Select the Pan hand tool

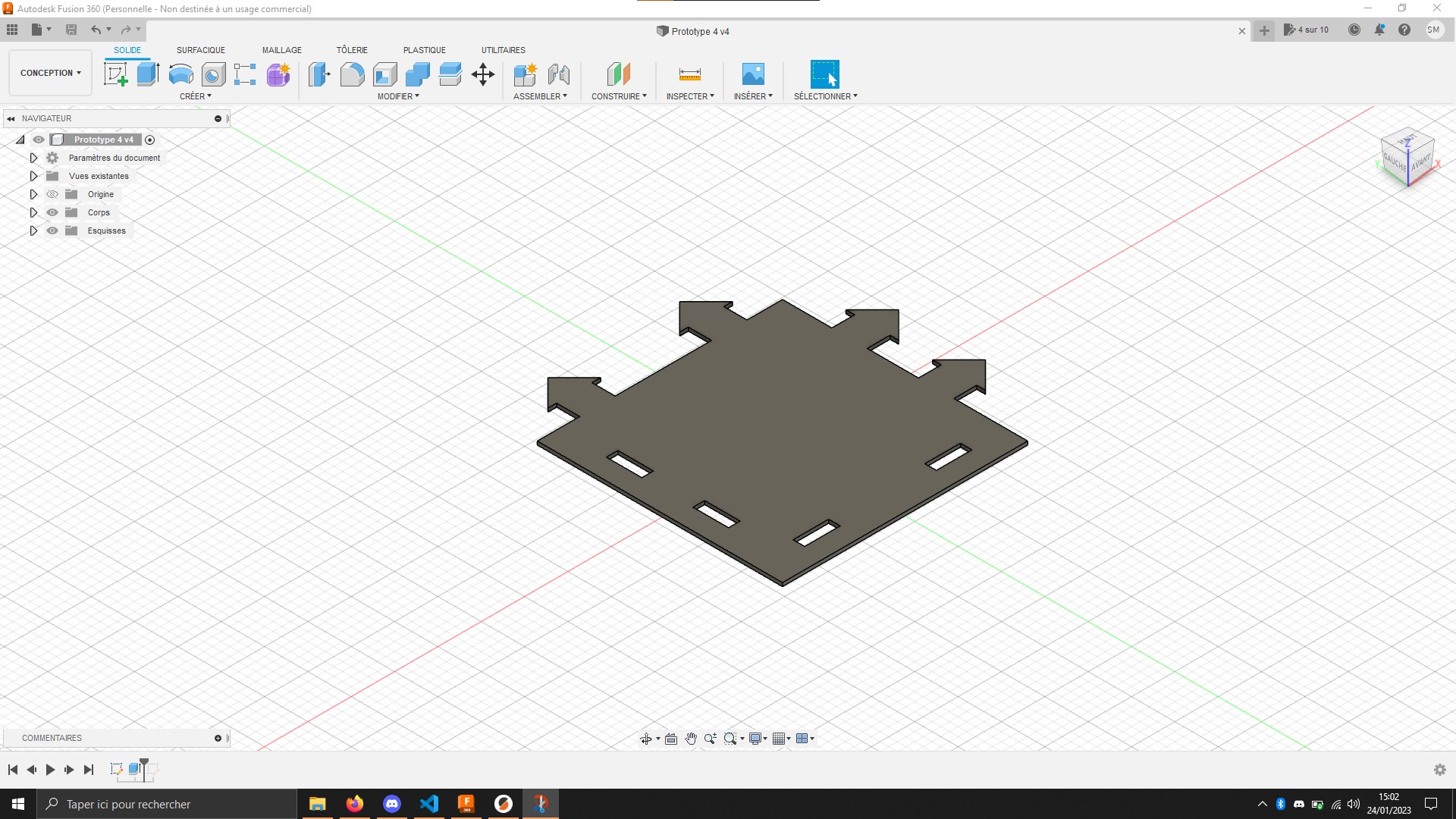pyautogui.click(x=691, y=739)
